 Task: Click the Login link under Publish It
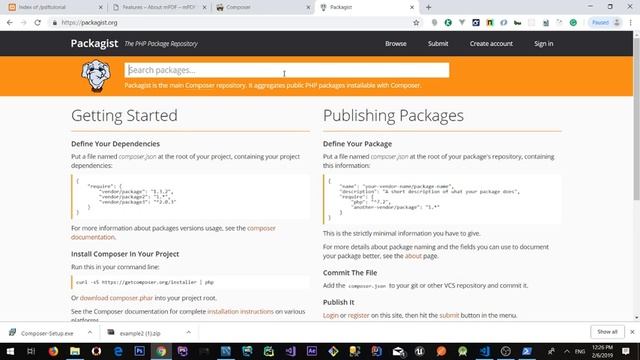tap(331, 316)
